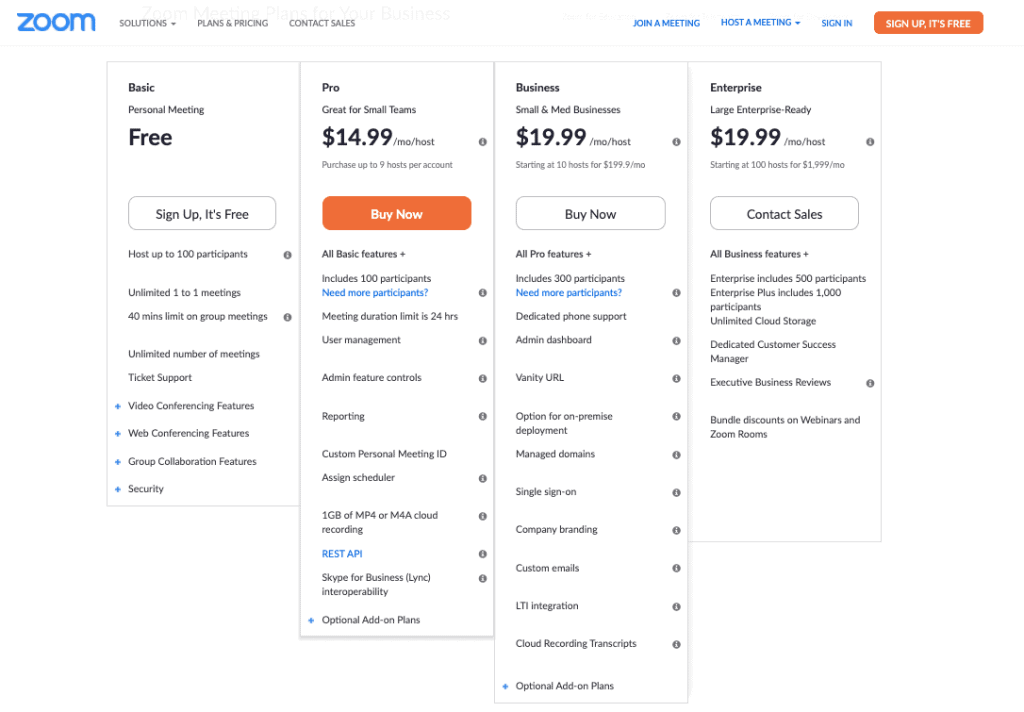Click 'Dedicated Customer Success Manager' text
The height and width of the screenshot is (712, 1024).
(x=773, y=351)
